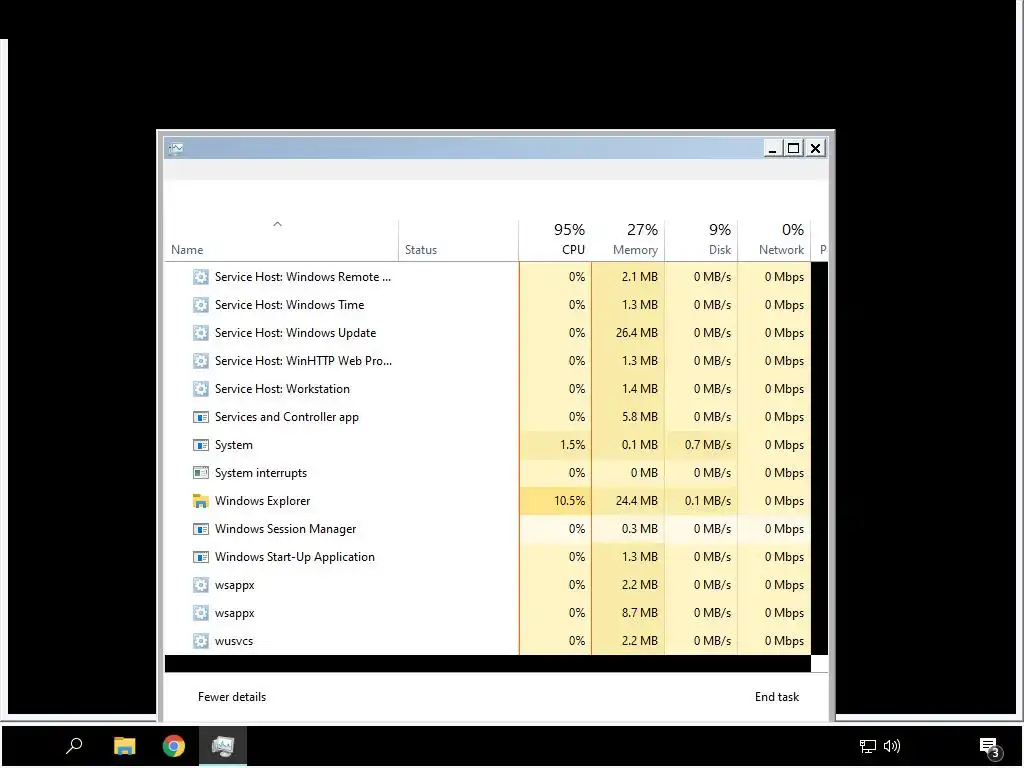
Task: Click Service Host: WinHTTP Web Pro name
Action: pyautogui.click(x=303, y=361)
